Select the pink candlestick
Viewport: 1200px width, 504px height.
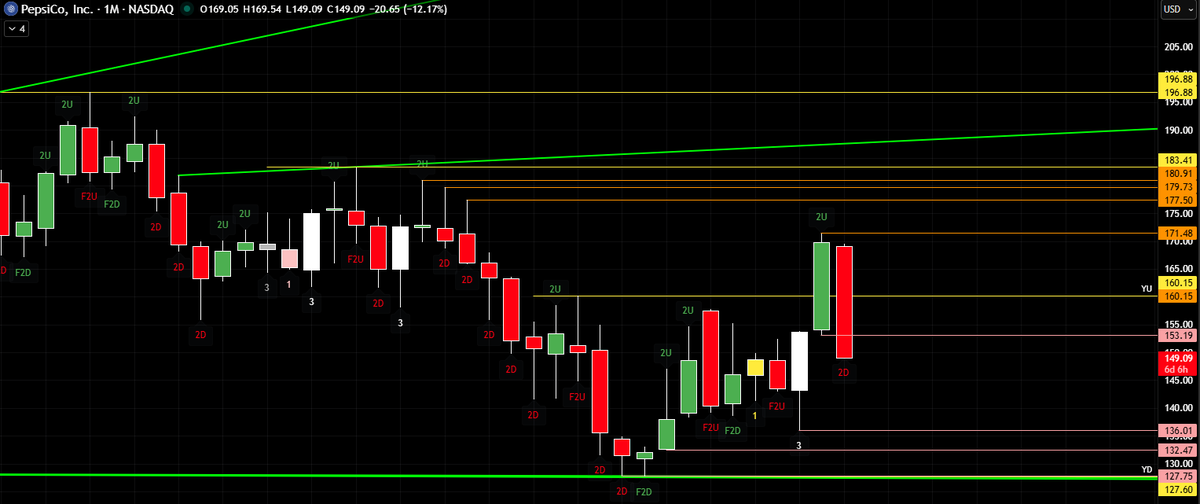289,258
